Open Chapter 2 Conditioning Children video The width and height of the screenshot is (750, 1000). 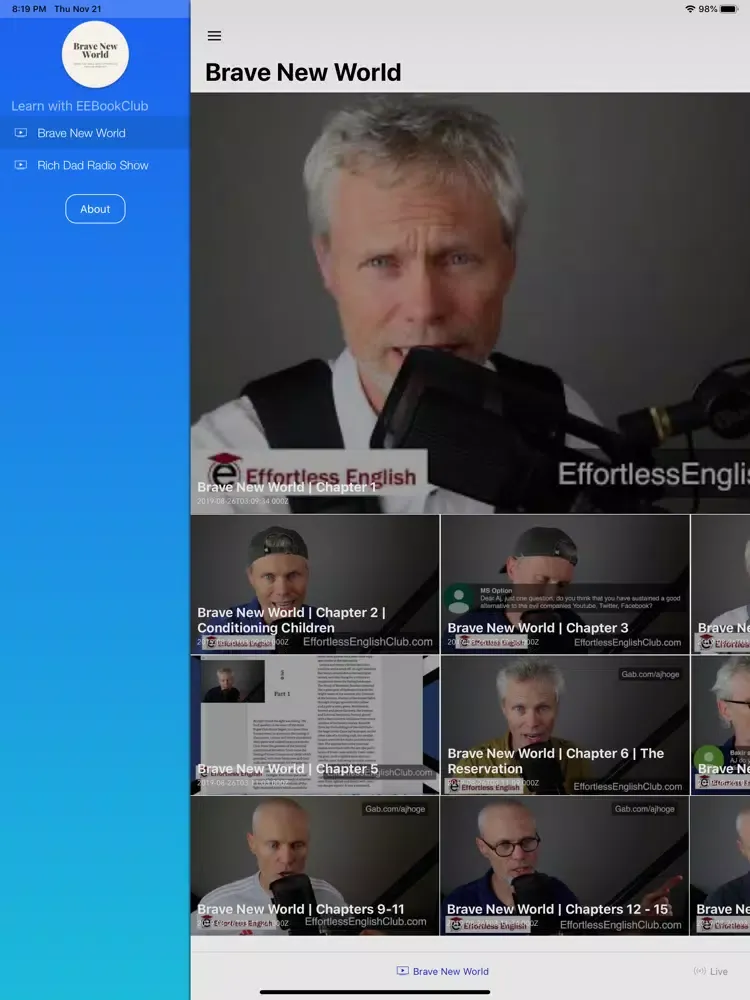pos(315,584)
